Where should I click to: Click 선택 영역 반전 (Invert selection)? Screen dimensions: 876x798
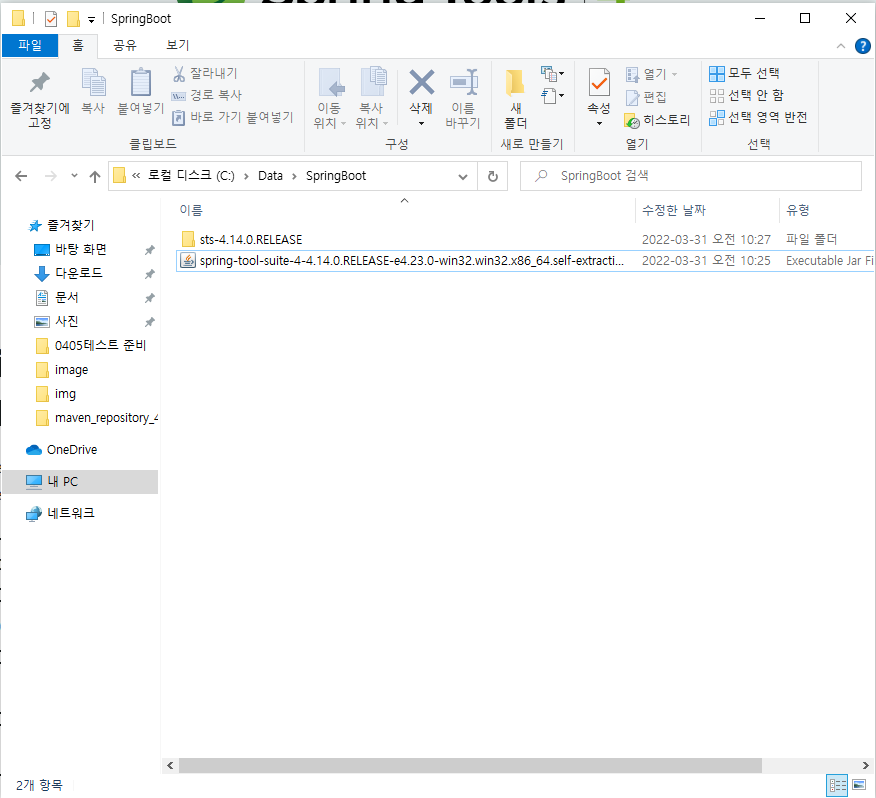(x=758, y=117)
